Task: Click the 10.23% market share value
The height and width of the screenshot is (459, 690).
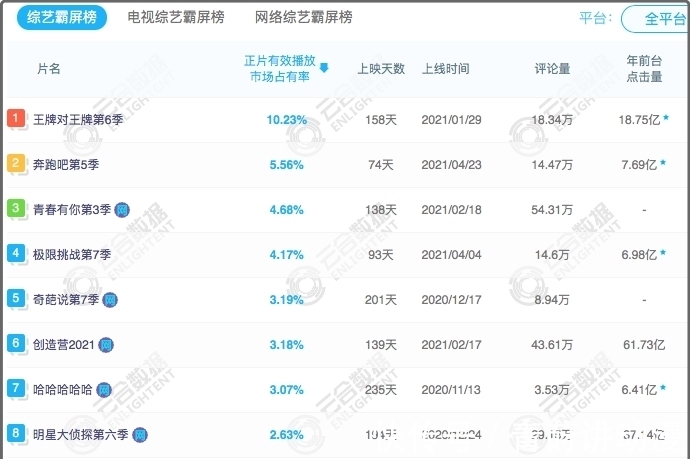Action: click(x=286, y=120)
